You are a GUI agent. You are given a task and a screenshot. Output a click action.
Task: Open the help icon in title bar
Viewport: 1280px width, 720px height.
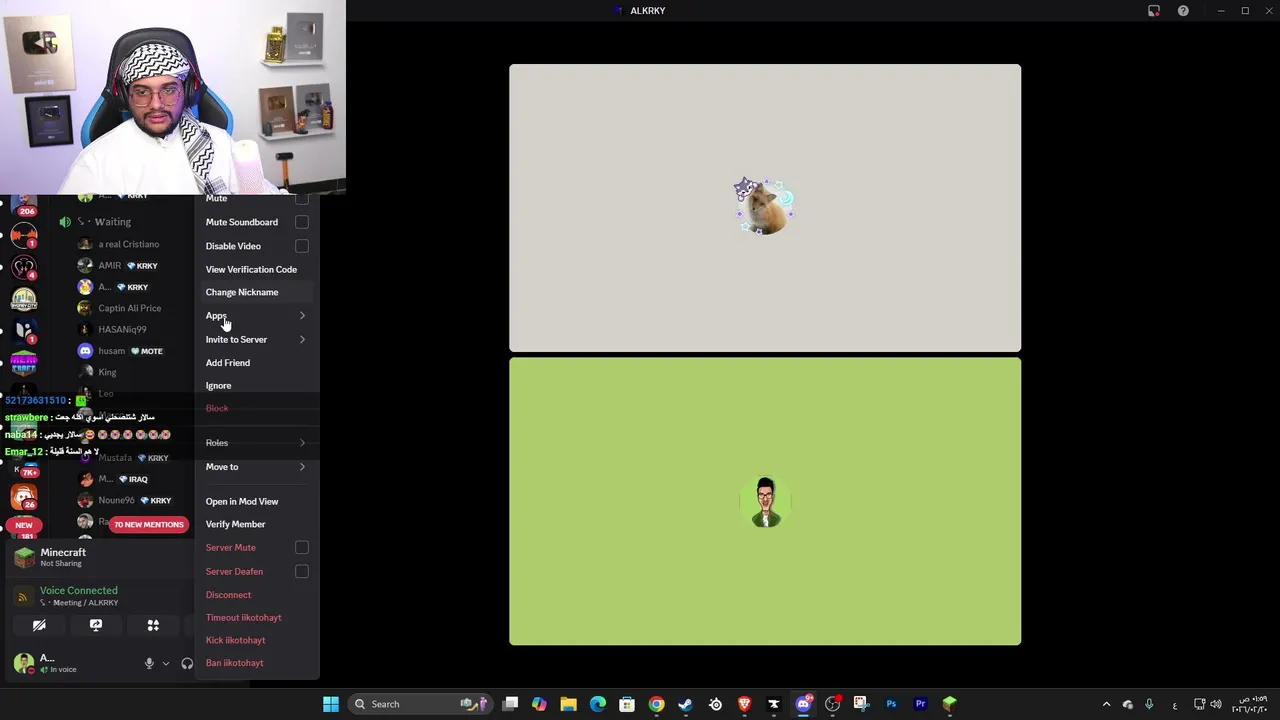click(1183, 11)
